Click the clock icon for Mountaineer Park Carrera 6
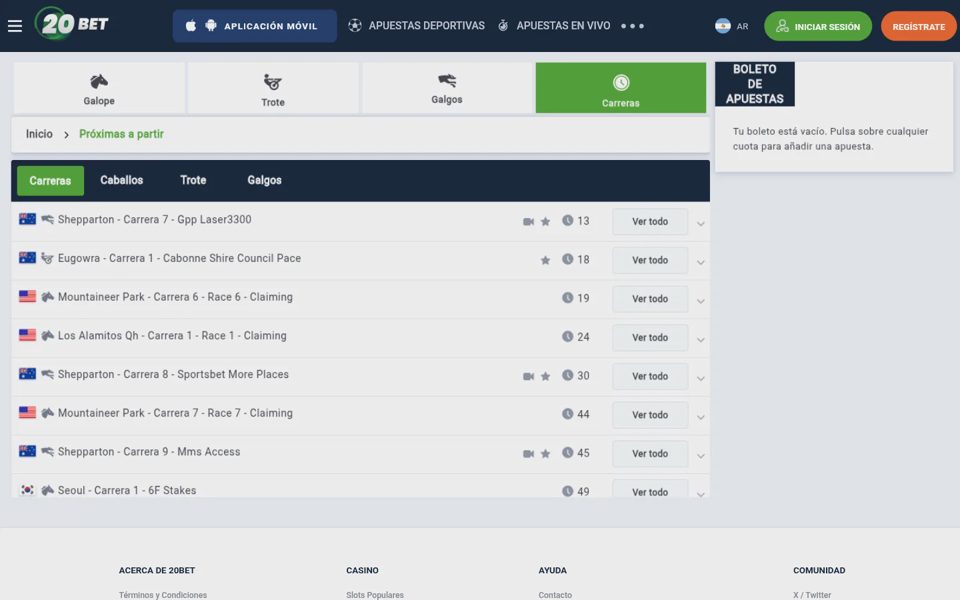 point(568,298)
